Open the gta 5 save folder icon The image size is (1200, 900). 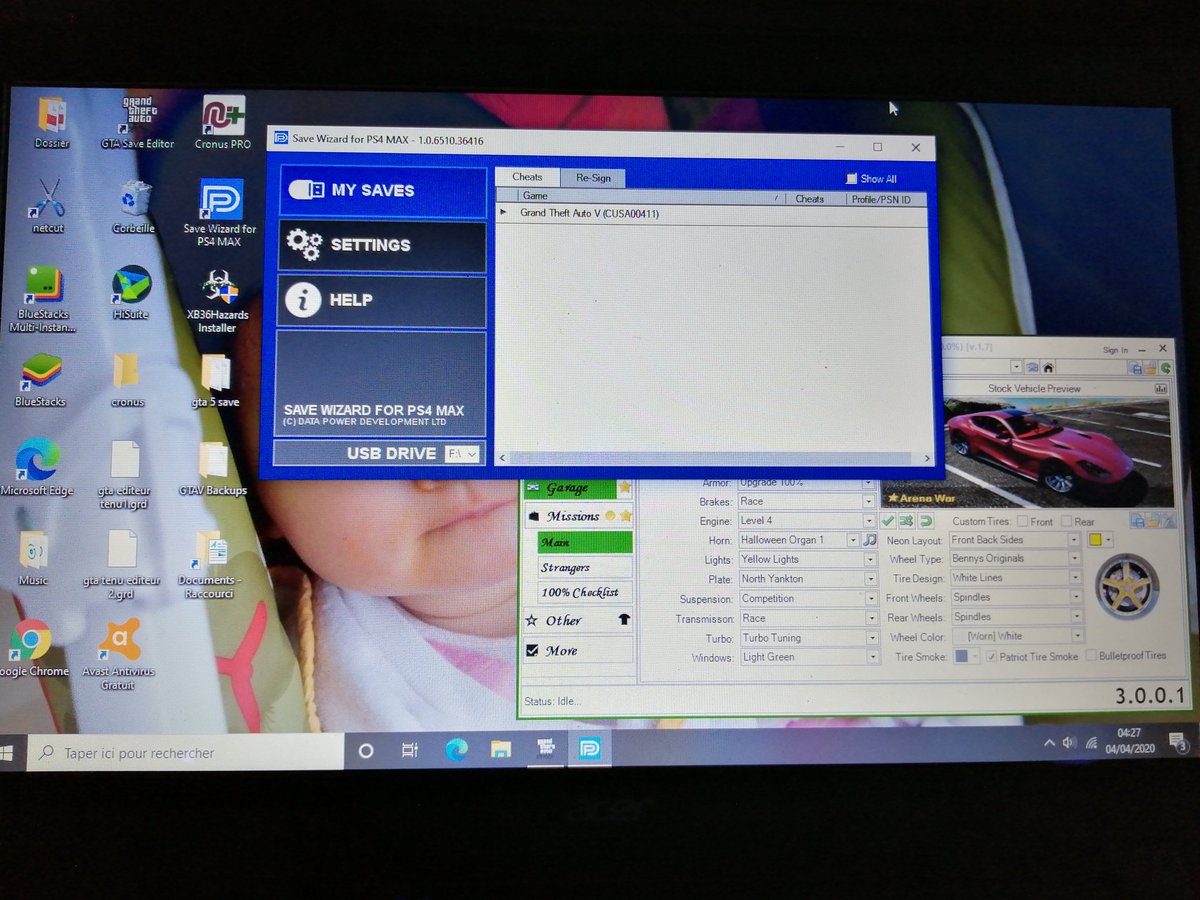(215, 380)
